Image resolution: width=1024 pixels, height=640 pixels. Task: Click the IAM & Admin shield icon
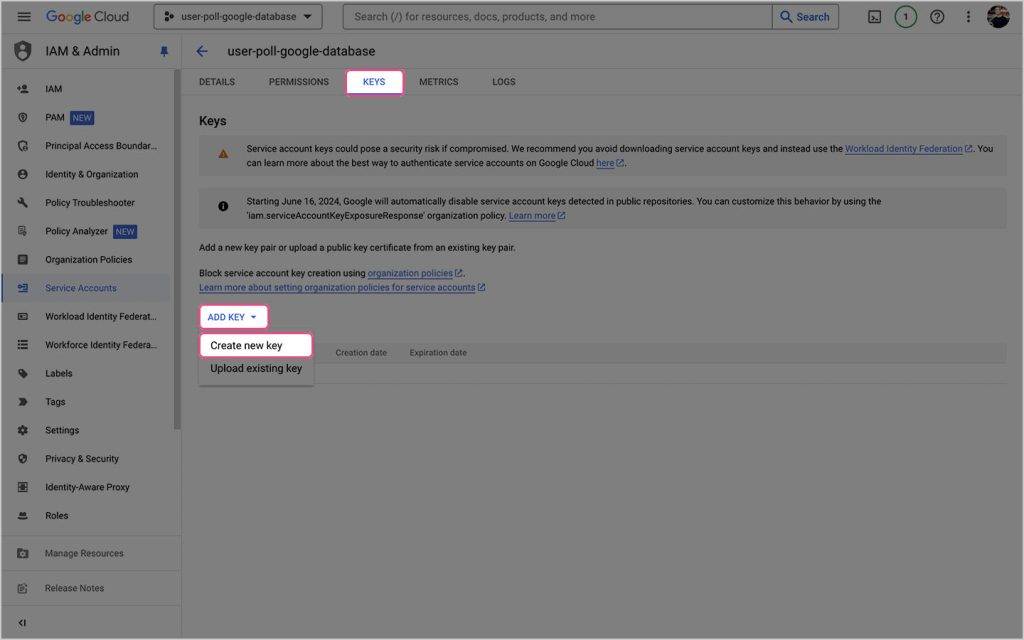23,51
